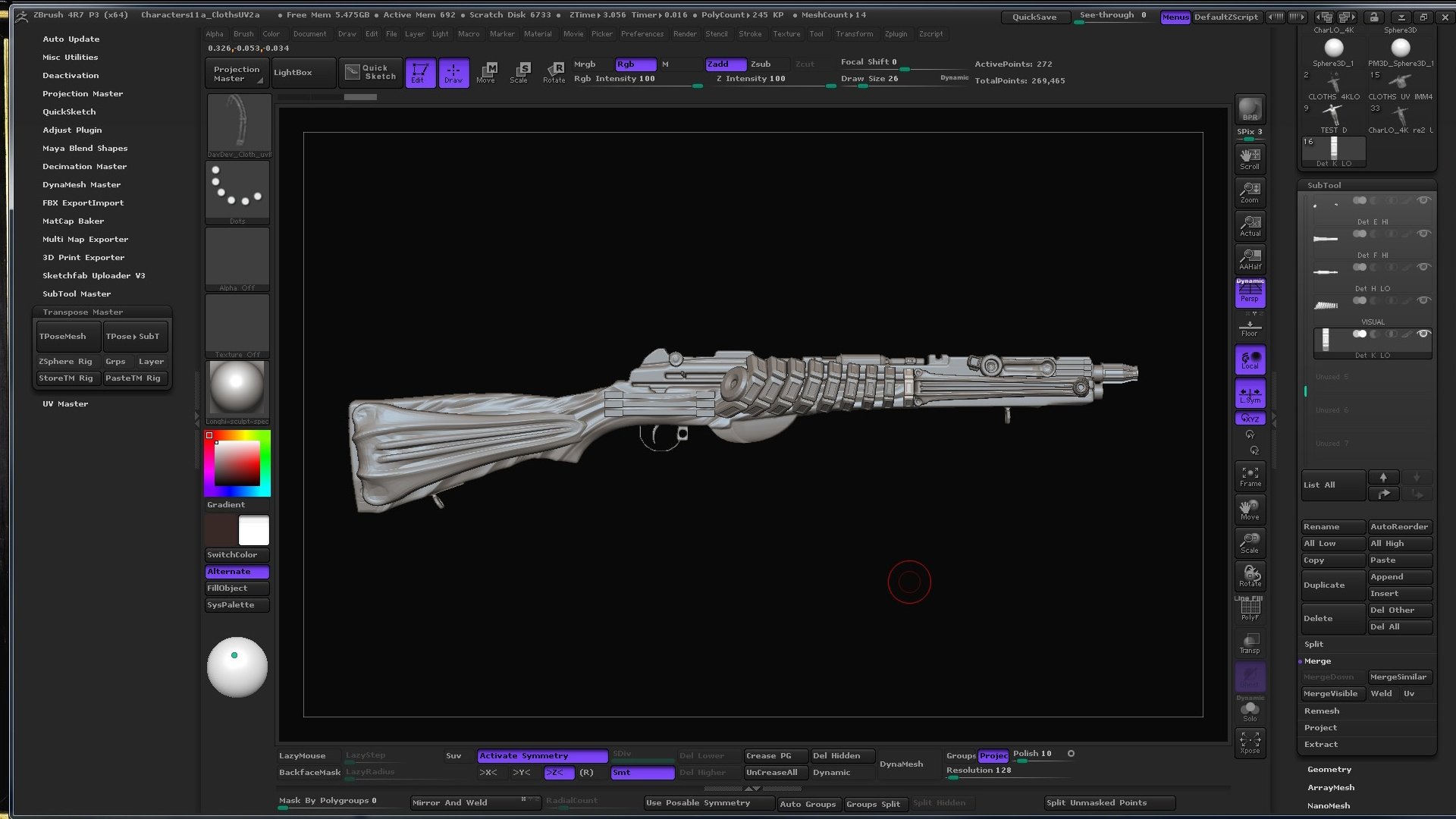Viewport: 1456px width, 819px height.
Task: Pick a color in the color picker
Action: pos(237,463)
